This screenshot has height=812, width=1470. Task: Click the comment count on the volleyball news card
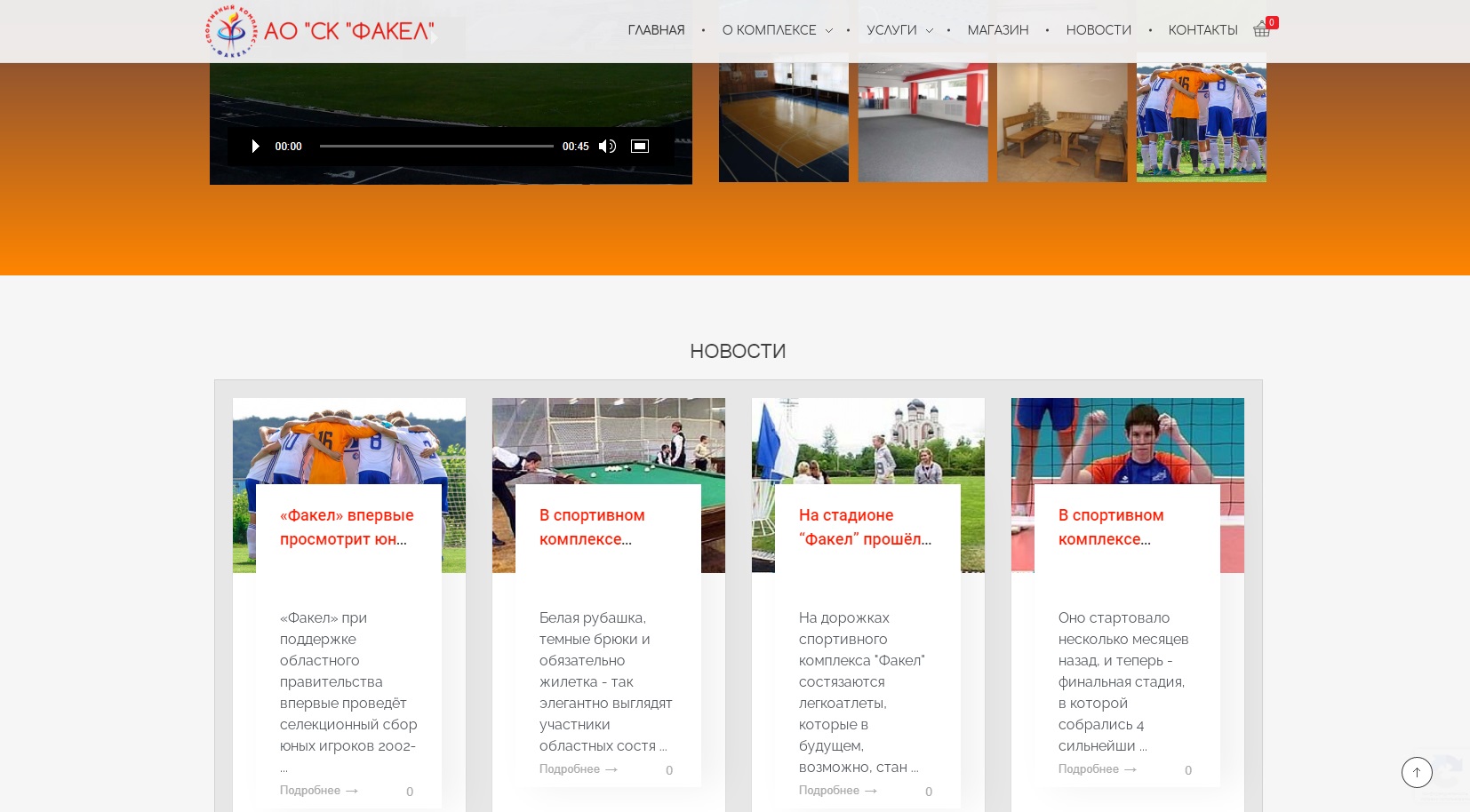[x=1188, y=770]
